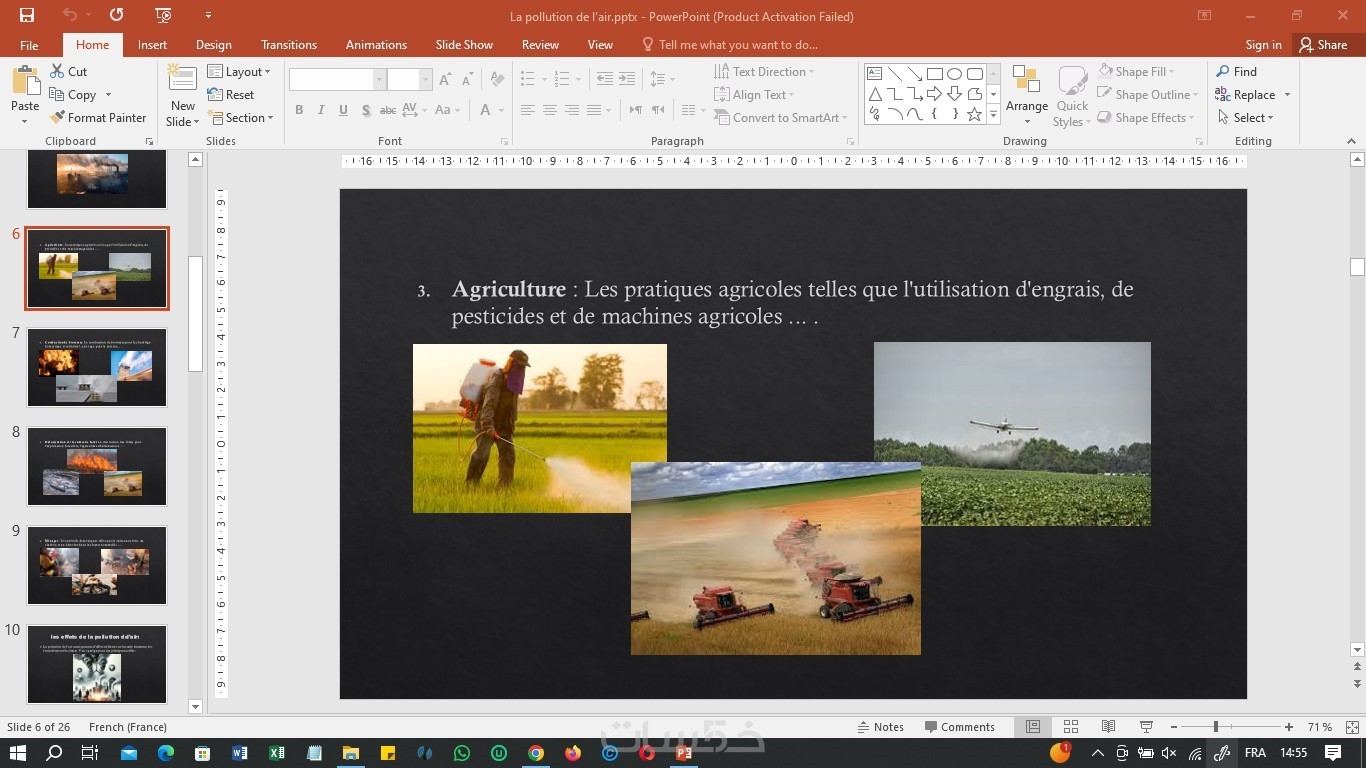
Task: Fit slide to current window icon
Action: click(x=1351, y=727)
